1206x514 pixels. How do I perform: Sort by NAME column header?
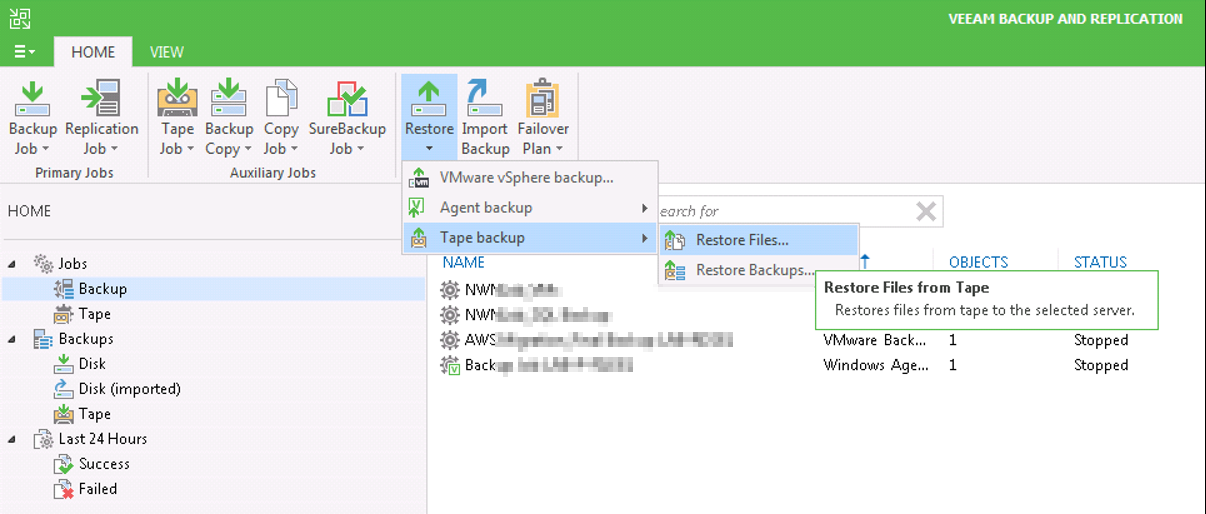[463, 262]
